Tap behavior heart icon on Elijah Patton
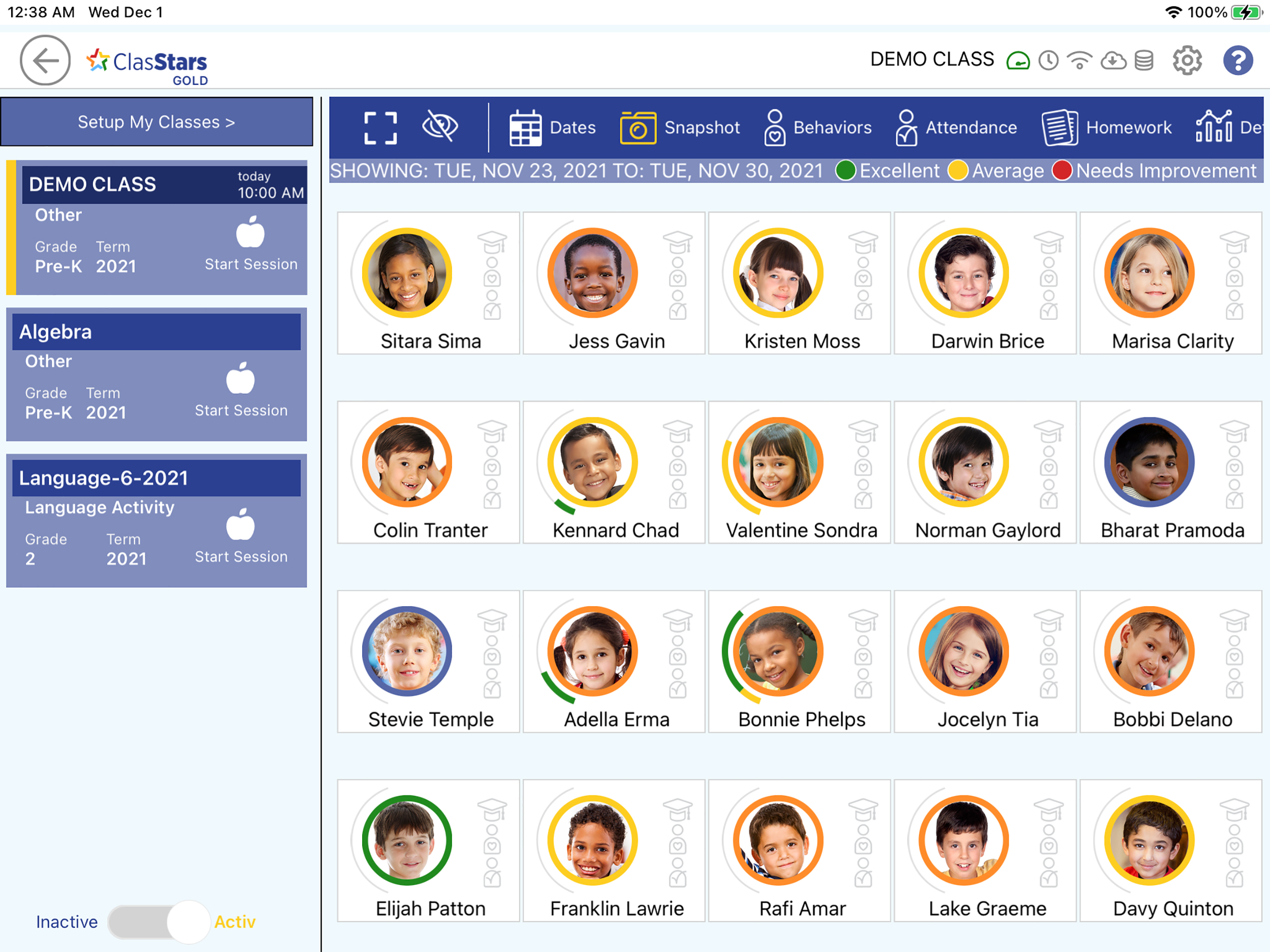Viewport: 1270px width, 952px height. pyautogui.click(x=492, y=840)
